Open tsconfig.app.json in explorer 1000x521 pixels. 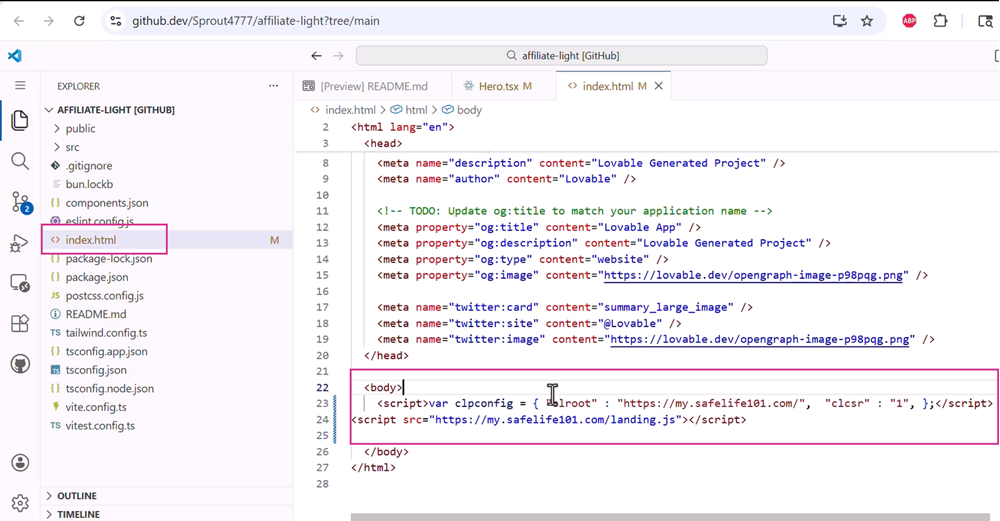106,351
